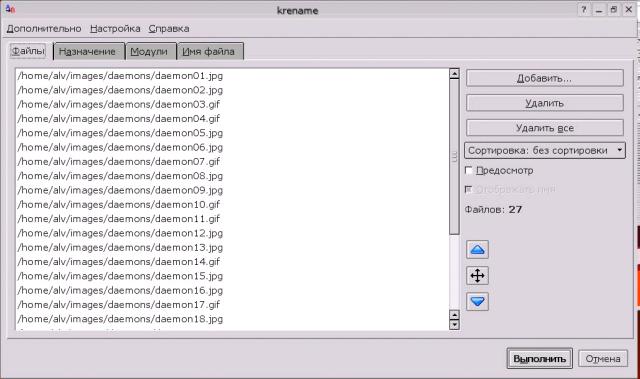This screenshot has height=379, width=640.
Task: Enable the Предосмотр checkbox
Action: click(x=469, y=171)
